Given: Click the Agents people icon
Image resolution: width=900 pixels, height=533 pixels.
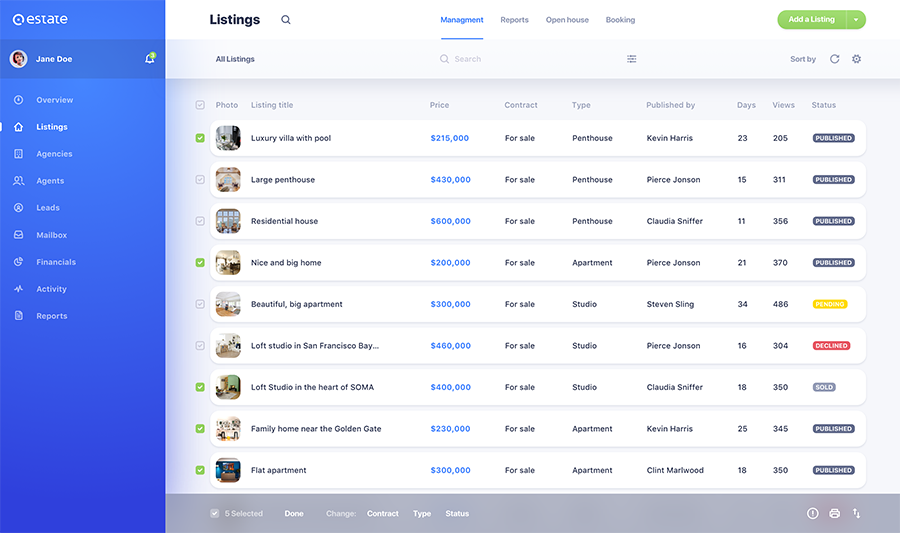Looking at the screenshot, I should click(18, 181).
